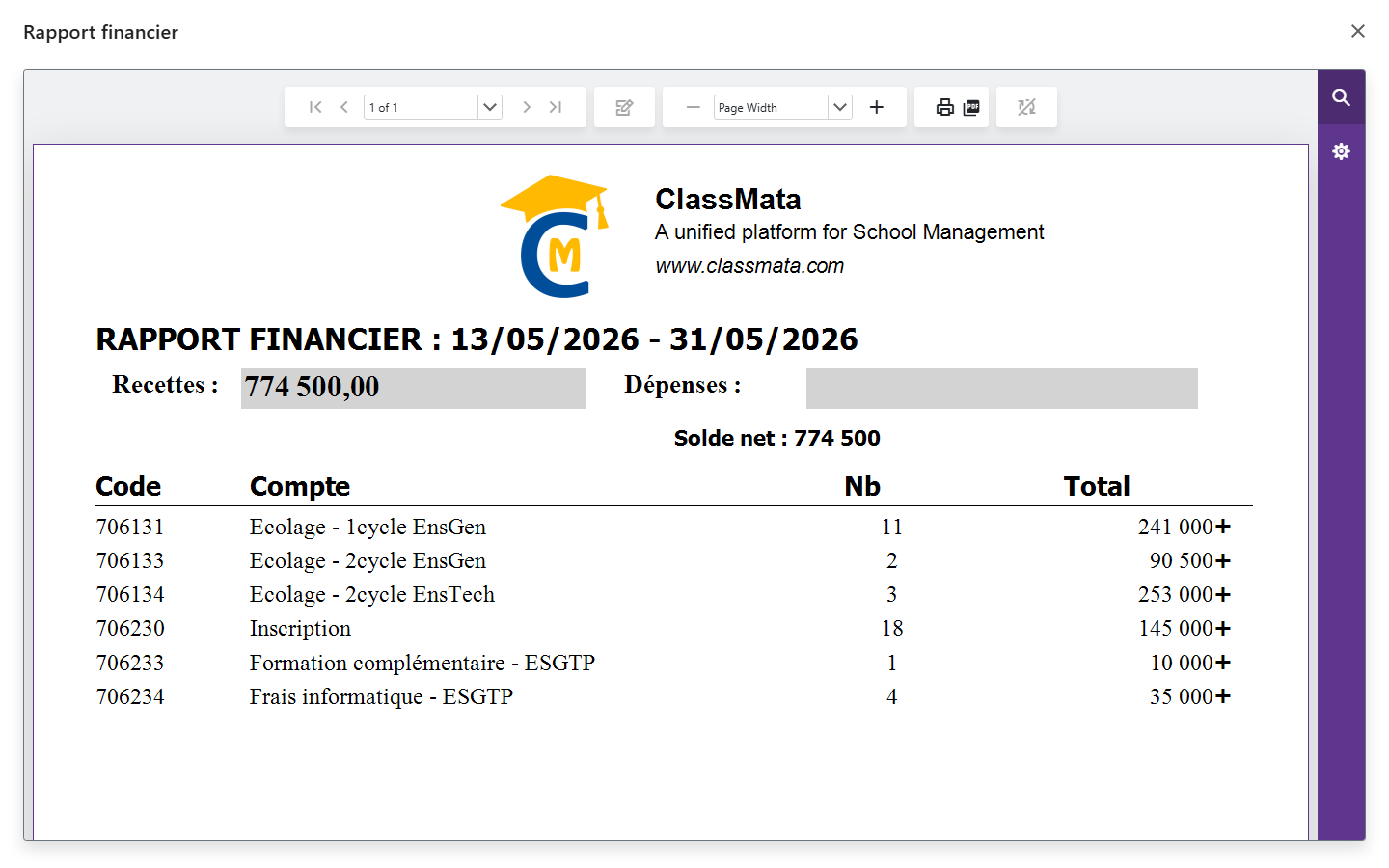The width and height of the screenshot is (1389, 868).
Task: Close the Rapport financier dialog
Action: click(1358, 31)
